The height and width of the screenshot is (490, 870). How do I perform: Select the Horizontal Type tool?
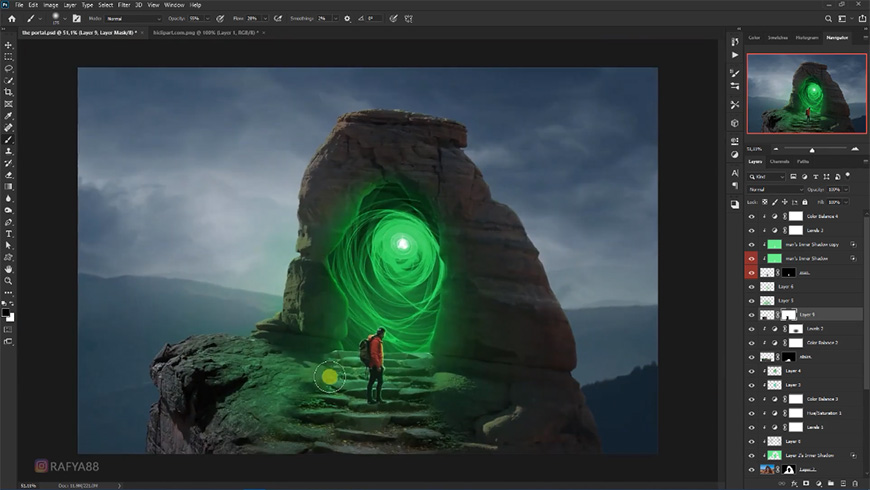(x=8, y=234)
